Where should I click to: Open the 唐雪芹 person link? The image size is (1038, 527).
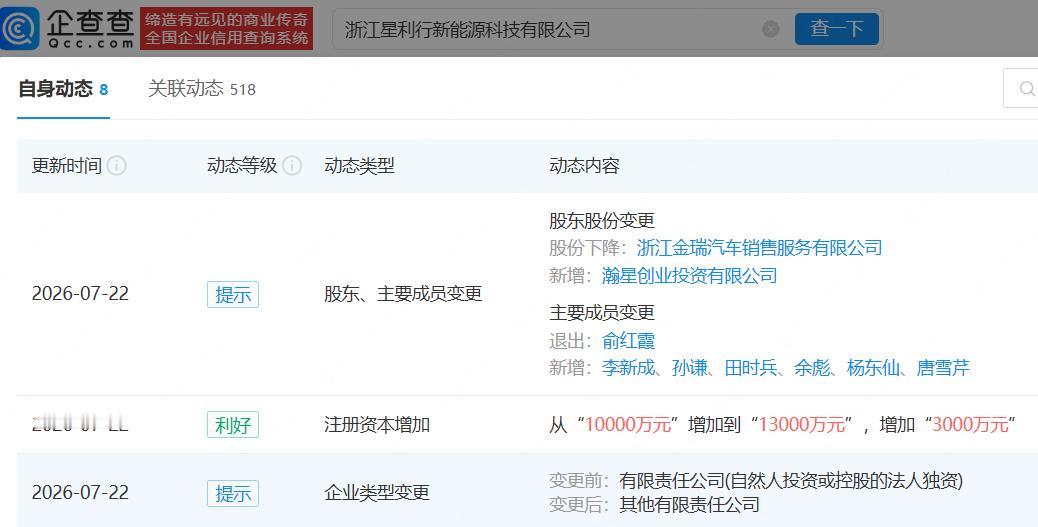click(943, 367)
